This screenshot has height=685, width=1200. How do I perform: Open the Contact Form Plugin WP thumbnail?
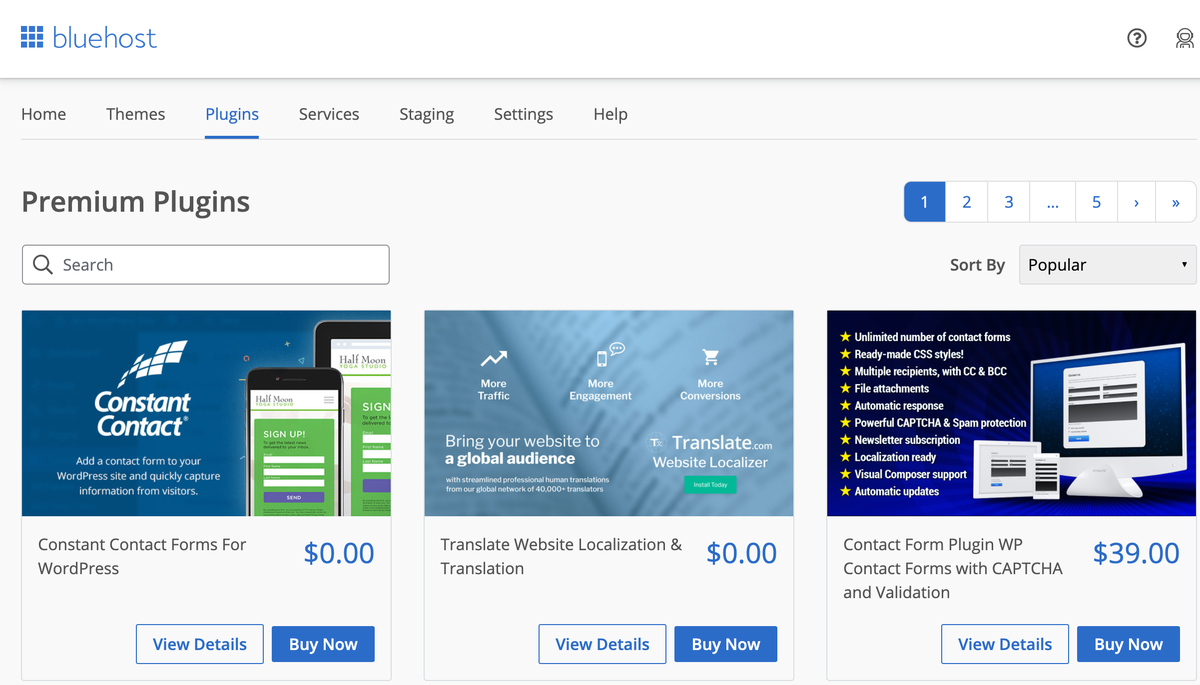(1012, 413)
